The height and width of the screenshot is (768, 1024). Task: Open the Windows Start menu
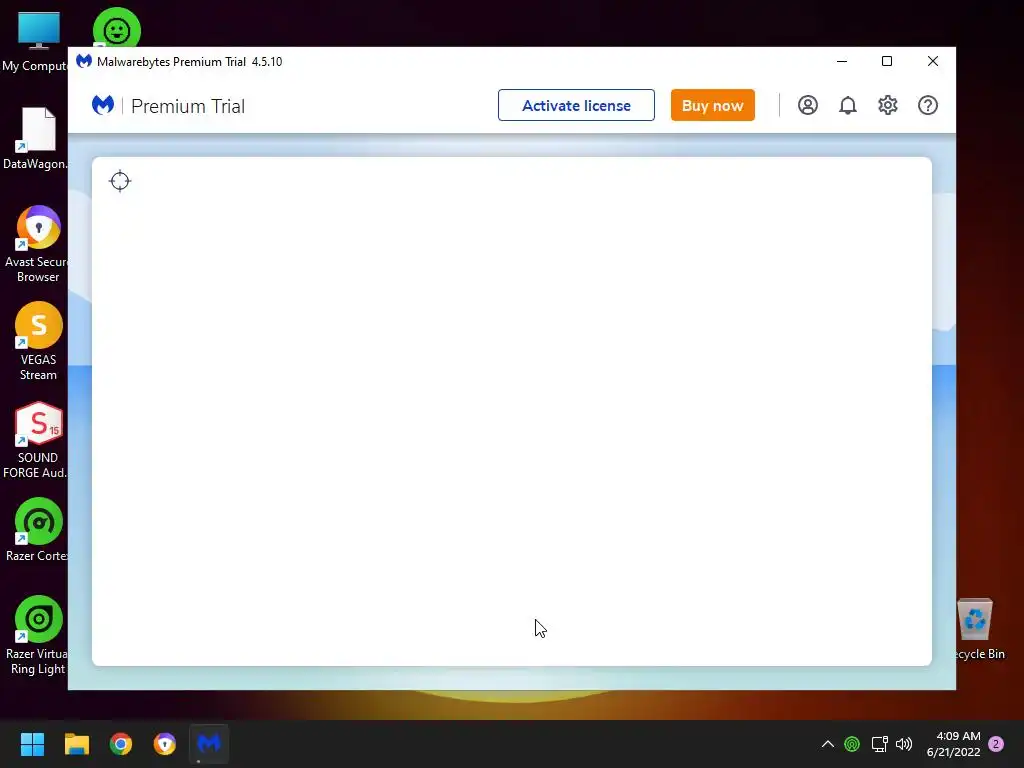(x=32, y=744)
